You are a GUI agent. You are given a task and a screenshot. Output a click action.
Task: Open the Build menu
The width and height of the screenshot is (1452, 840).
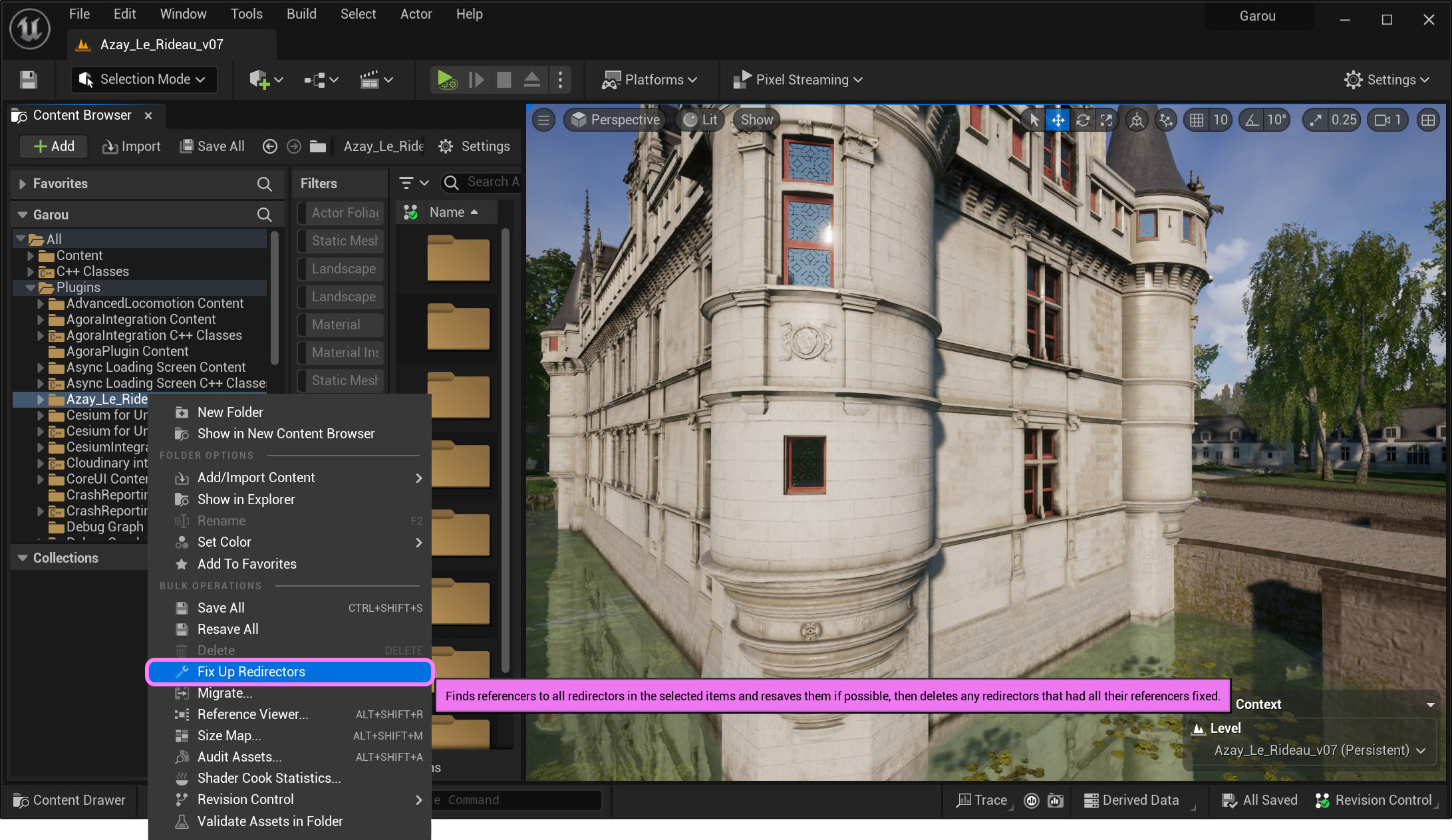click(x=301, y=14)
